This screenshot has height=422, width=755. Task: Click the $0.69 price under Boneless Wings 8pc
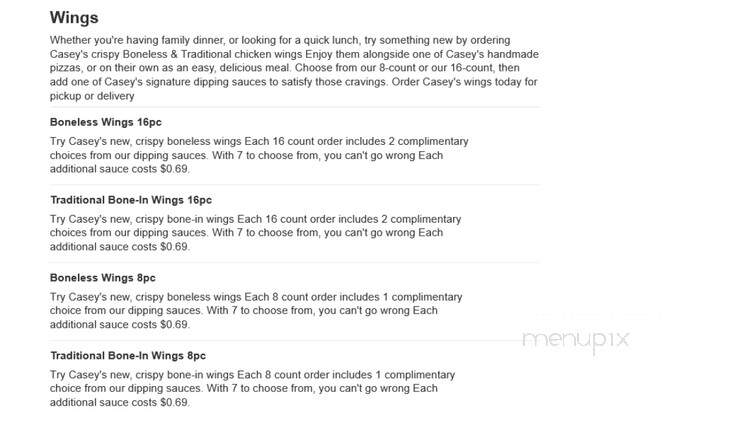[x=174, y=325]
